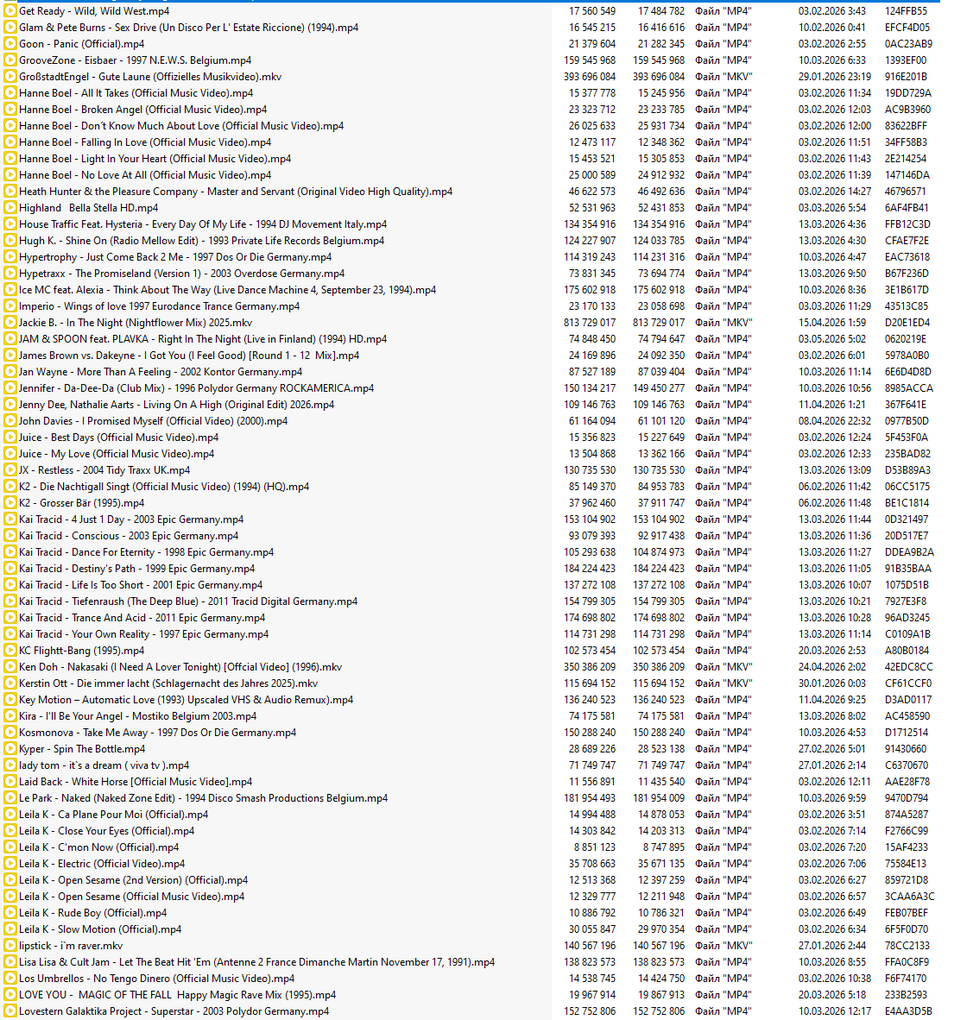Select Hanne Boel - All It Takes file name
Viewport: 954px width, 1020px height.
tap(136, 93)
